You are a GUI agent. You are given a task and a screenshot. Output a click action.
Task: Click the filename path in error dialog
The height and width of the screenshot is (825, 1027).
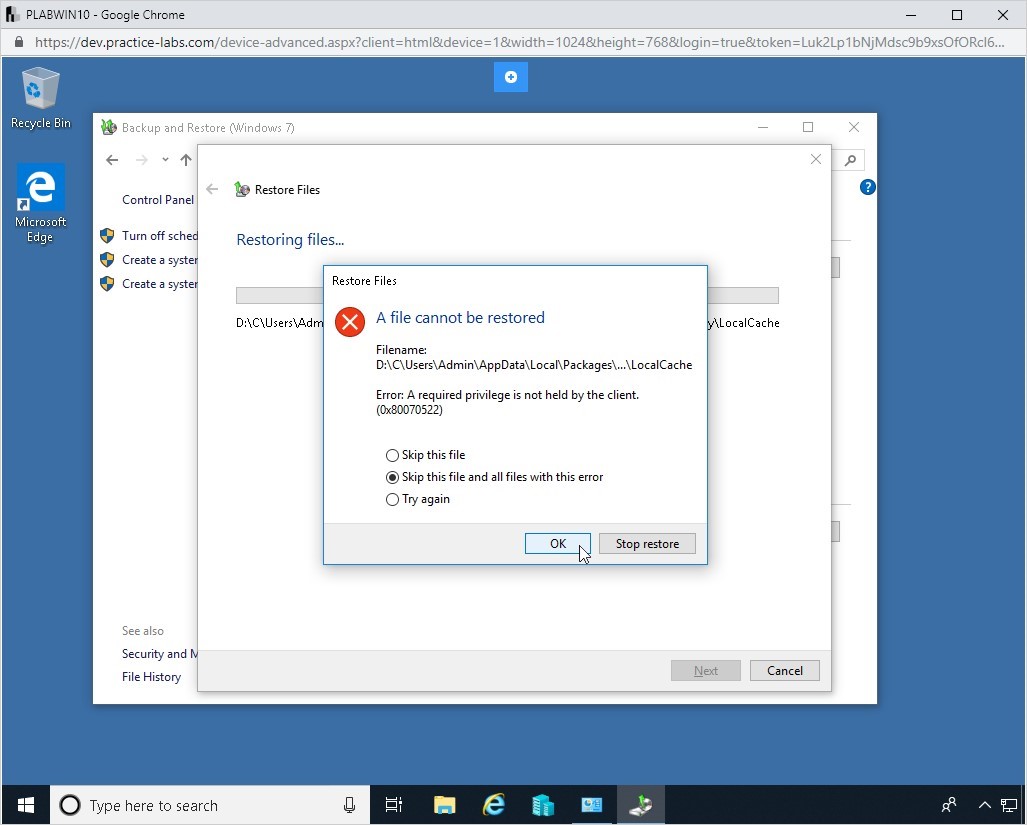pos(534,365)
